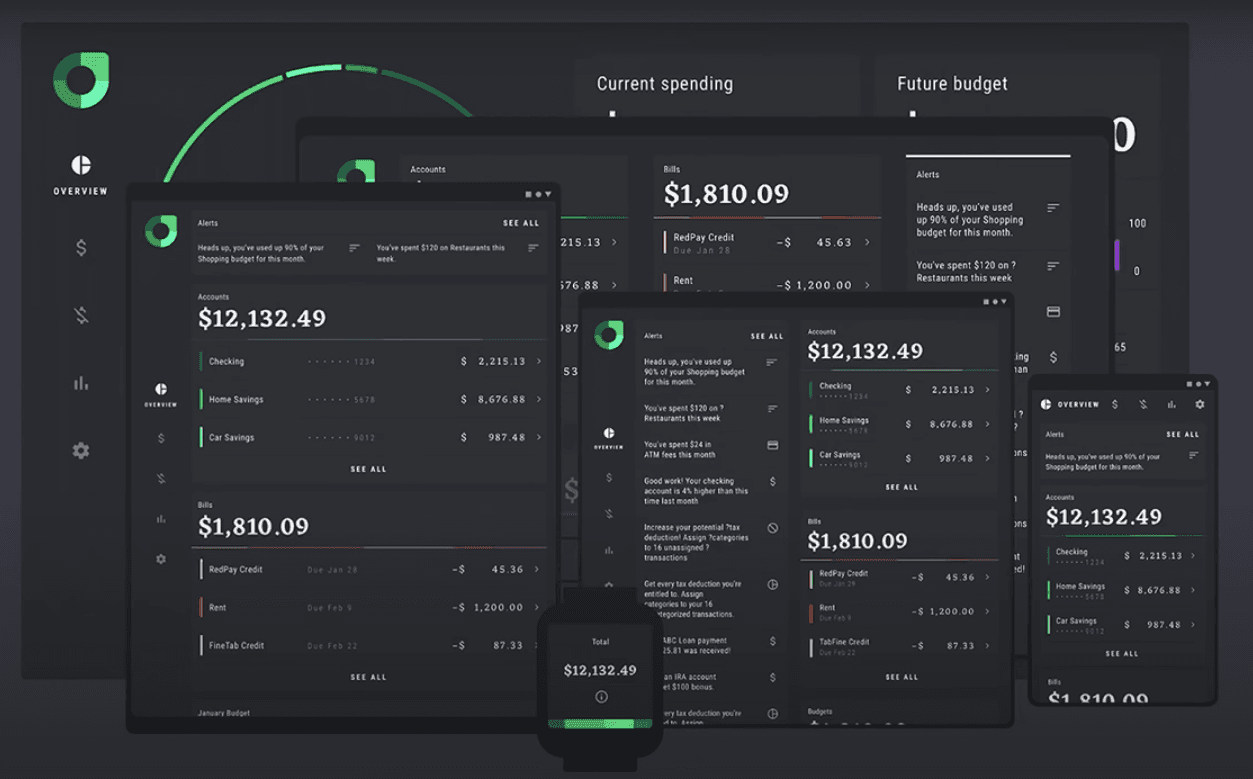Click SEE ALL under Accounts in left tablet
Viewport: 1253px width, 779px height.
click(x=368, y=469)
